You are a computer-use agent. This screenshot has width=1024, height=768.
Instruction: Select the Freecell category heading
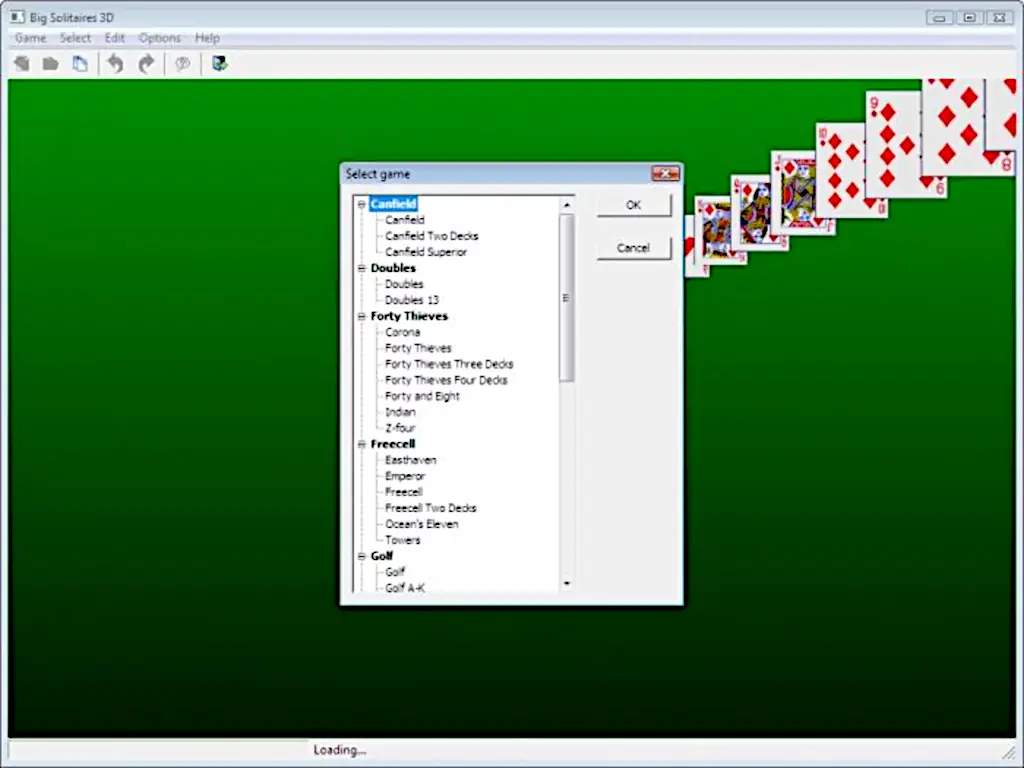click(393, 444)
